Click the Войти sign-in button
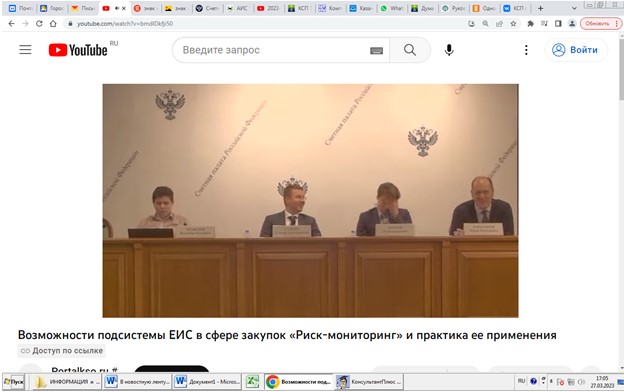 pyautogui.click(x=576, y=50)
